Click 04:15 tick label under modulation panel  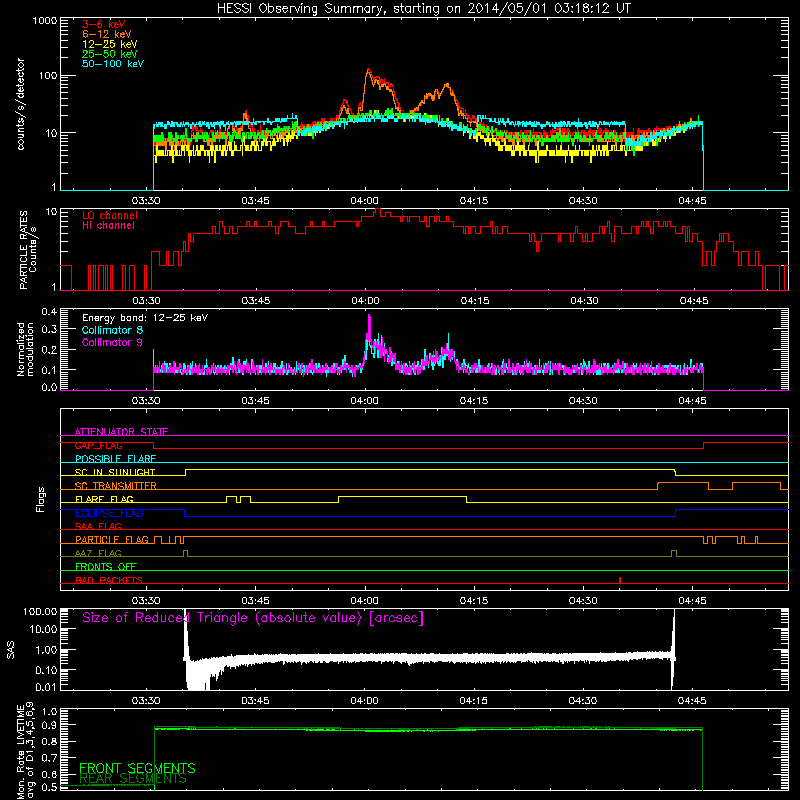473,401
